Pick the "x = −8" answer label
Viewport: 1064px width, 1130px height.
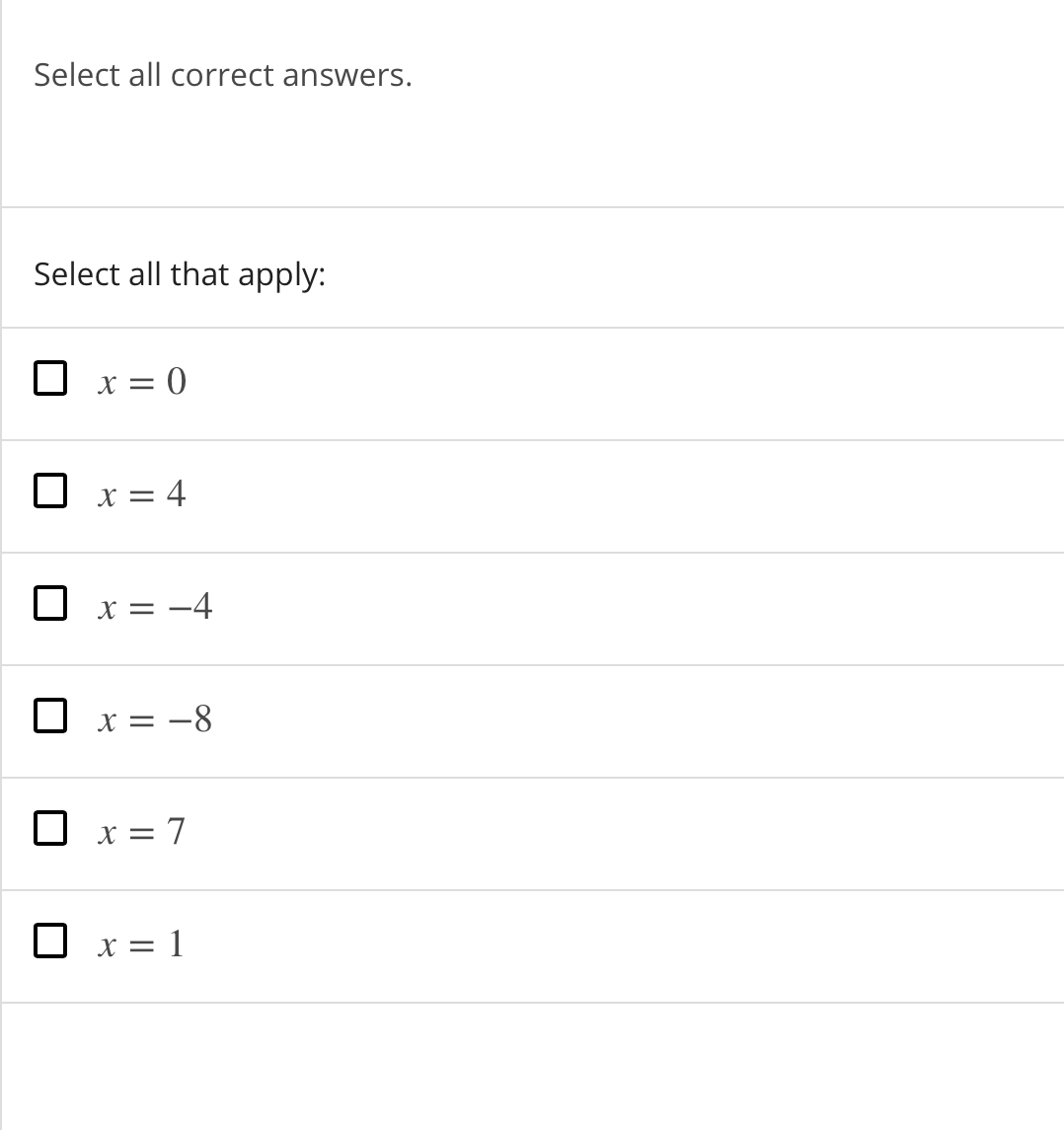click(x=154, y=720)
